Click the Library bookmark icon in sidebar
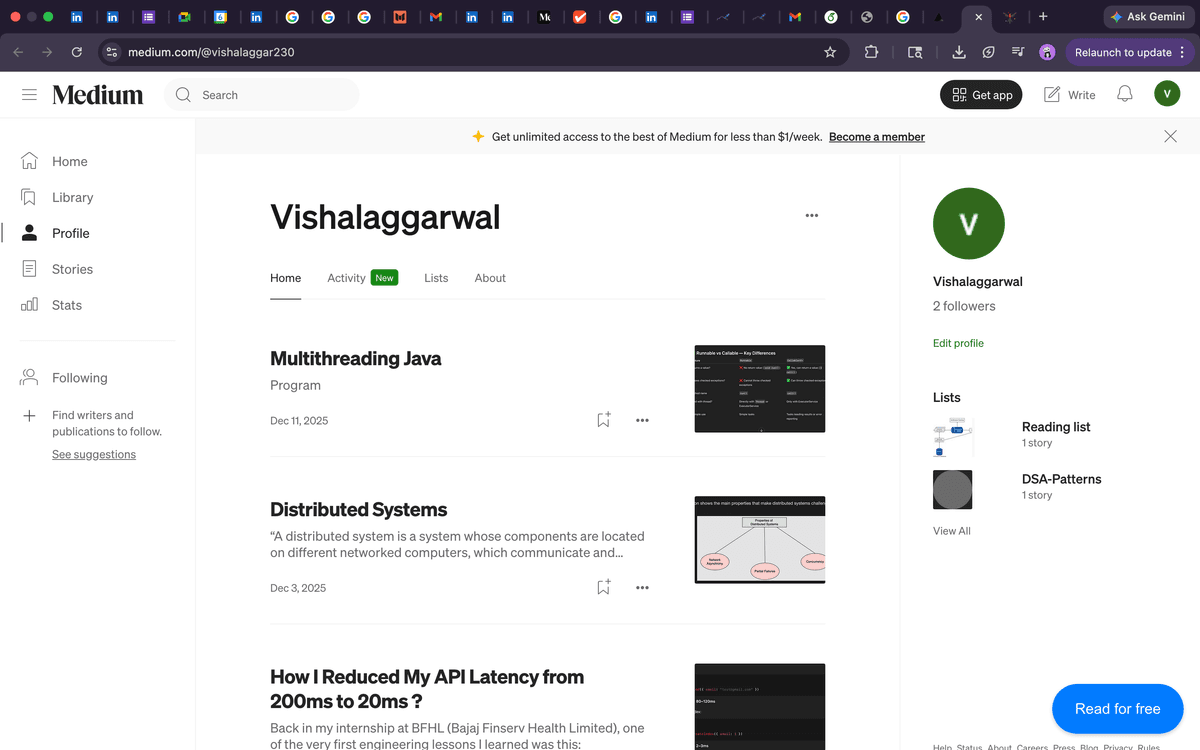The width and height of the screenshot is (1200, 750). pos(29,197)
